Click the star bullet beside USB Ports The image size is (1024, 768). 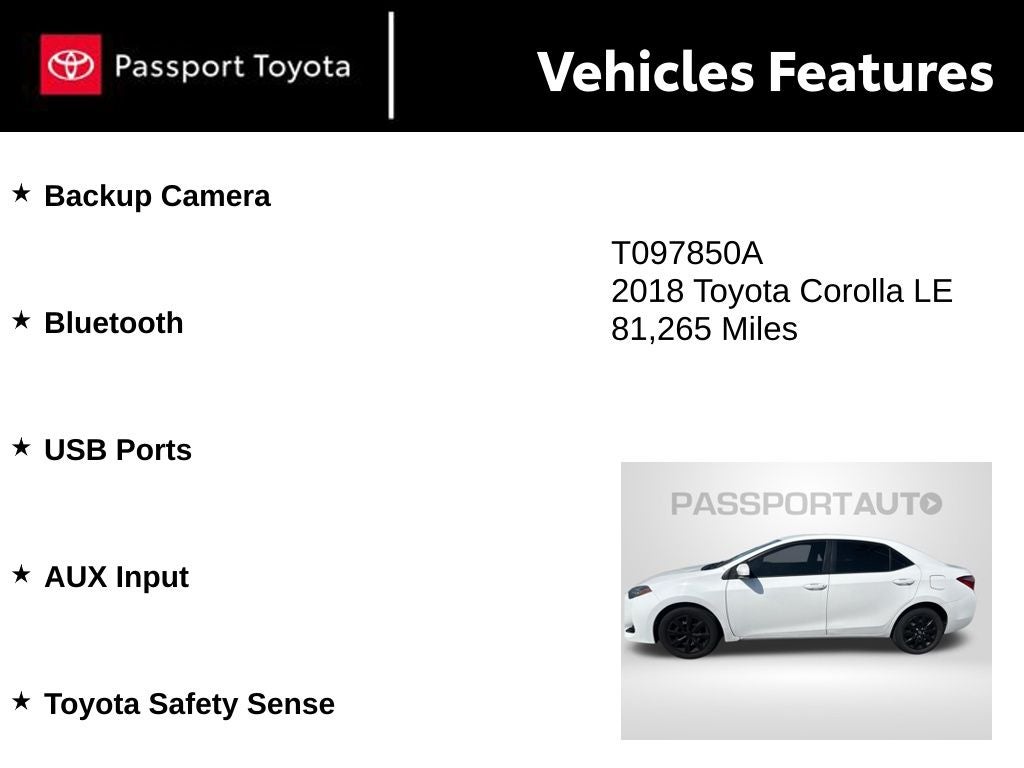point(21,447)
